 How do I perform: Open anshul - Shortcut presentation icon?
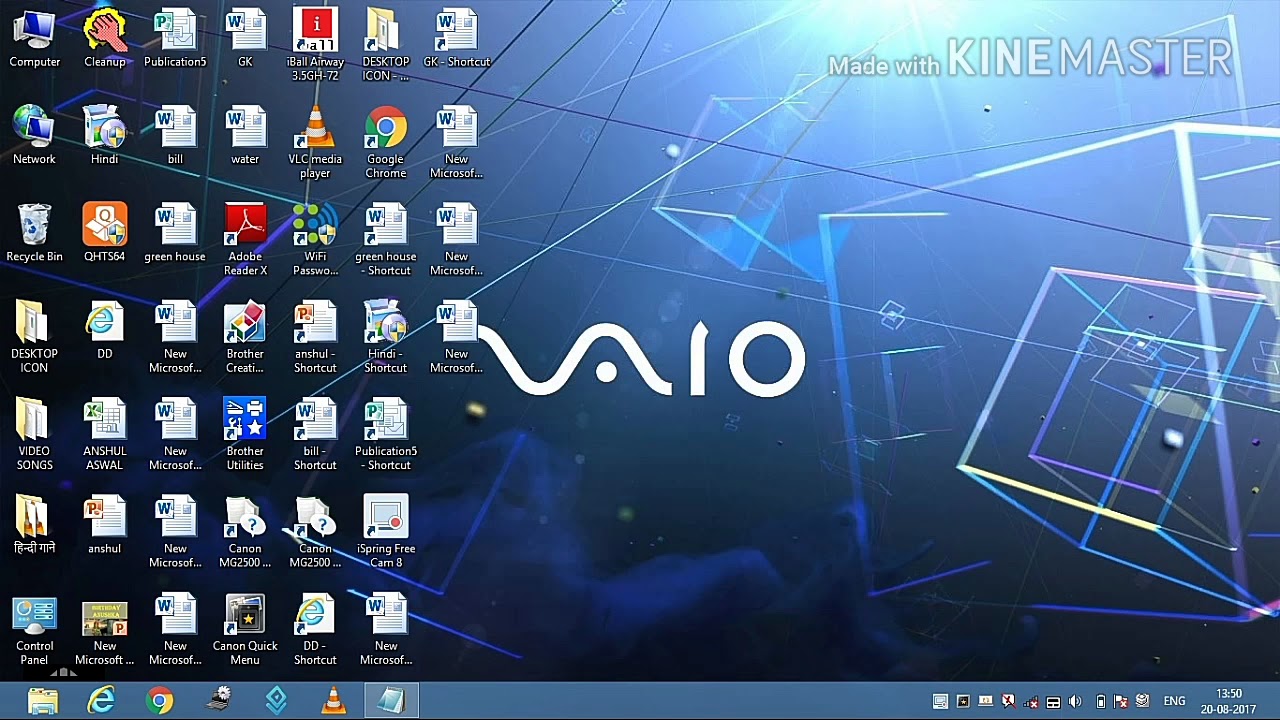[315, 337]
